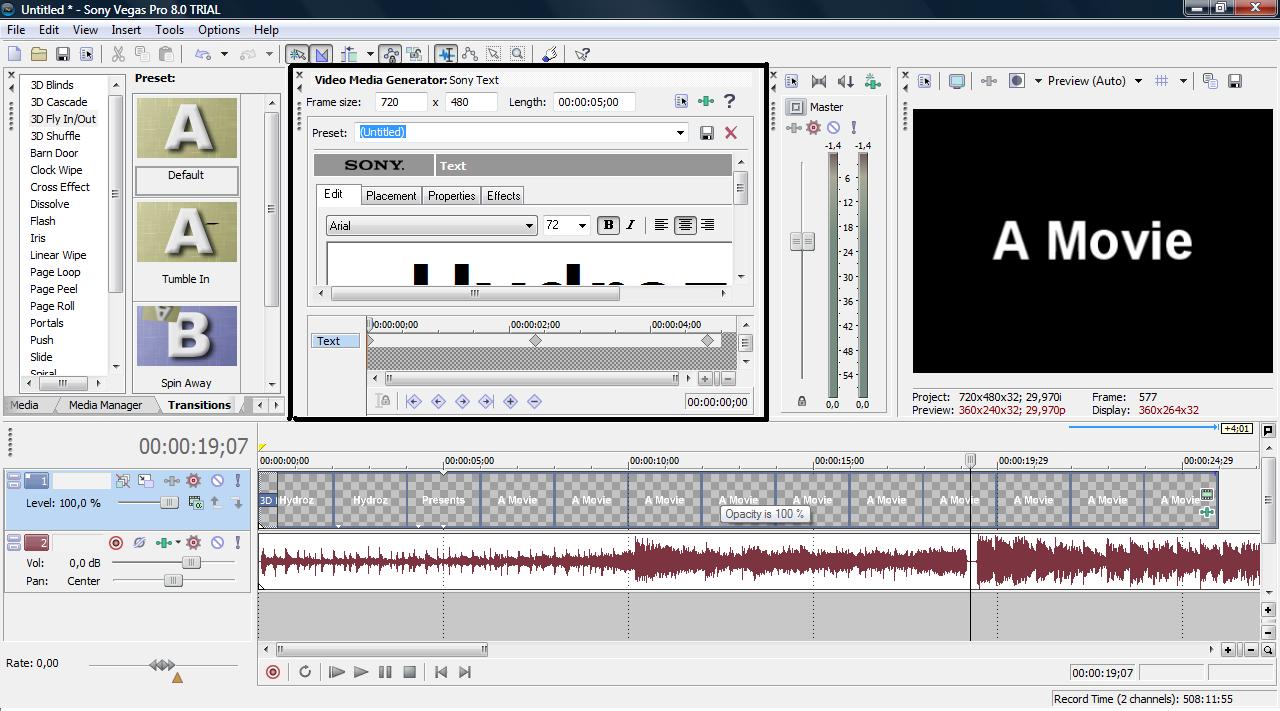The image size is (1280, 711).
Task: Open project properties from the main toolbar
Action: click(86, 54)
